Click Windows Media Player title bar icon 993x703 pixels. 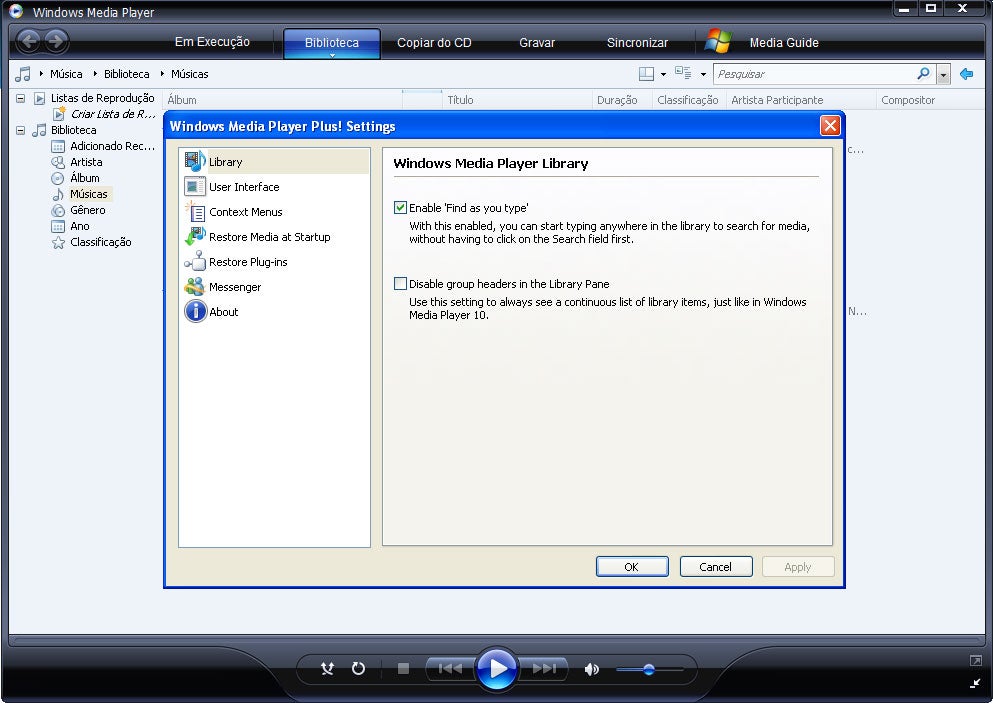(x=16, y=11)
